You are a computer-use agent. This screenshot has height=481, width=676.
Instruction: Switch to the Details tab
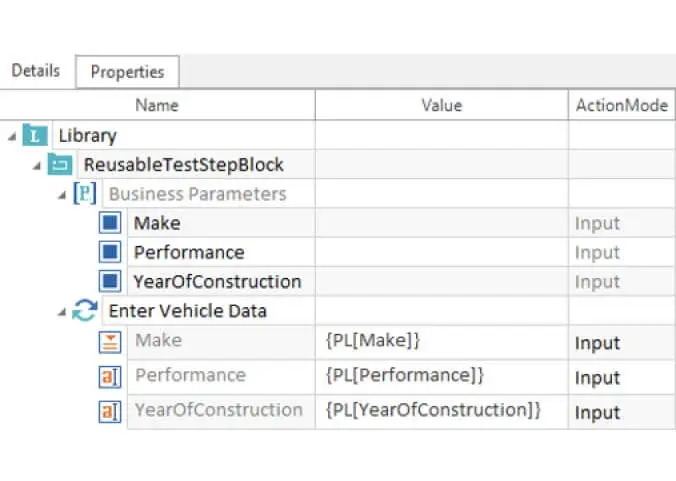click(x=36, y=71)
